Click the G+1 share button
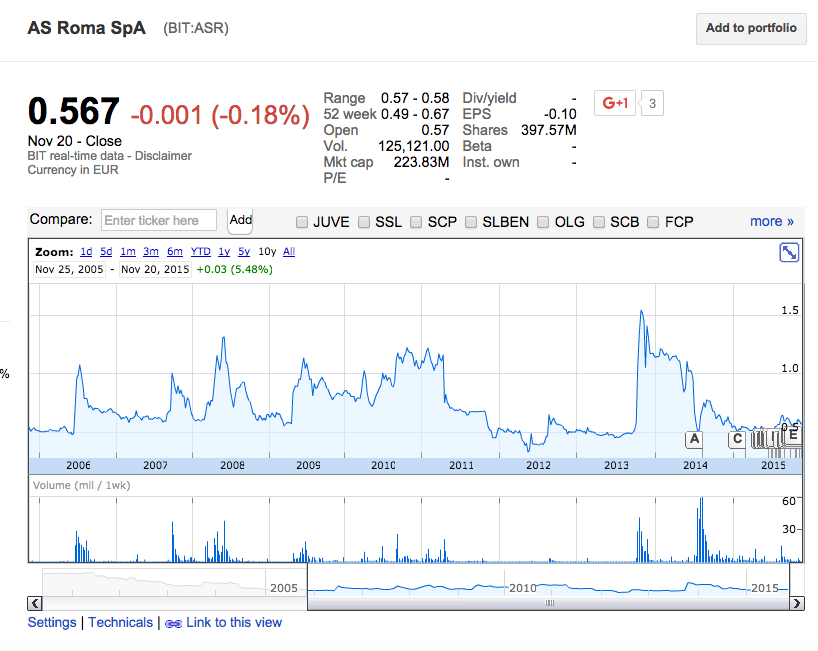Image resolution: width=818 pixels, height=651 pixels. click(615, 103)
